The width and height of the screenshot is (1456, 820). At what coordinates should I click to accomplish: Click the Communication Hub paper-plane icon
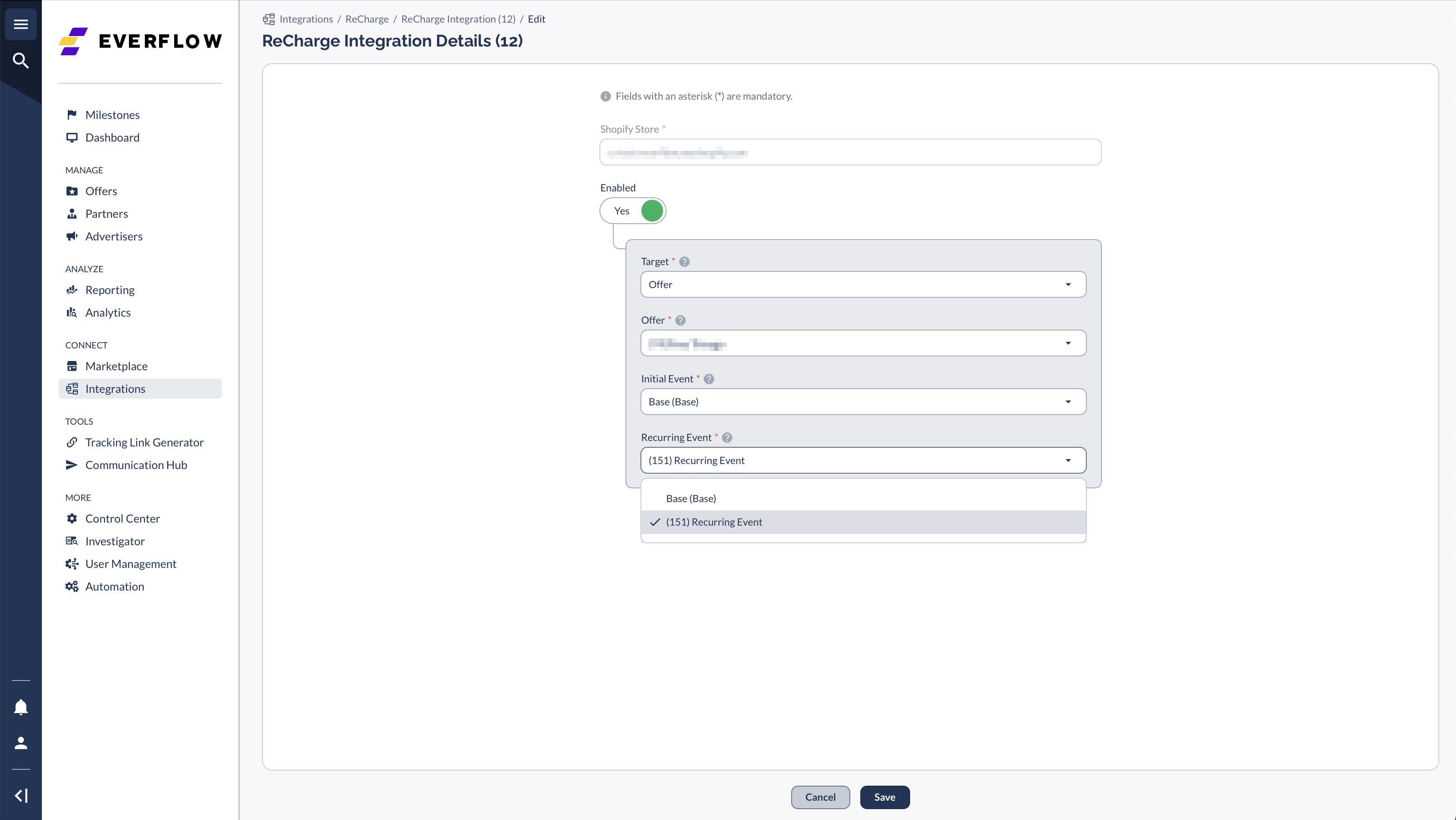tap(72, 465)
